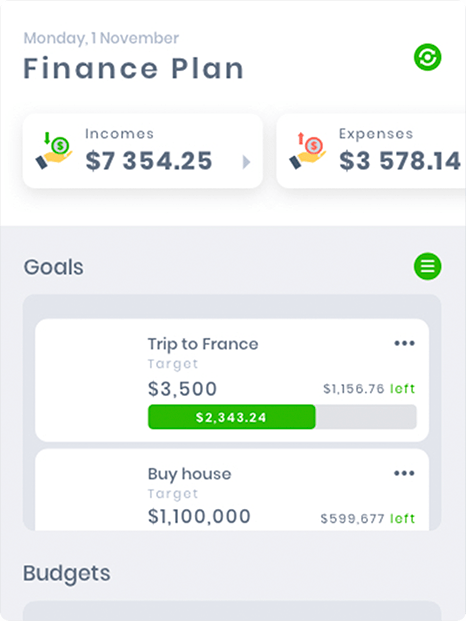Click the $1,100,000 house target amount
The width and height of the screenshot is (466, 621).
click(x=199, y=516)
